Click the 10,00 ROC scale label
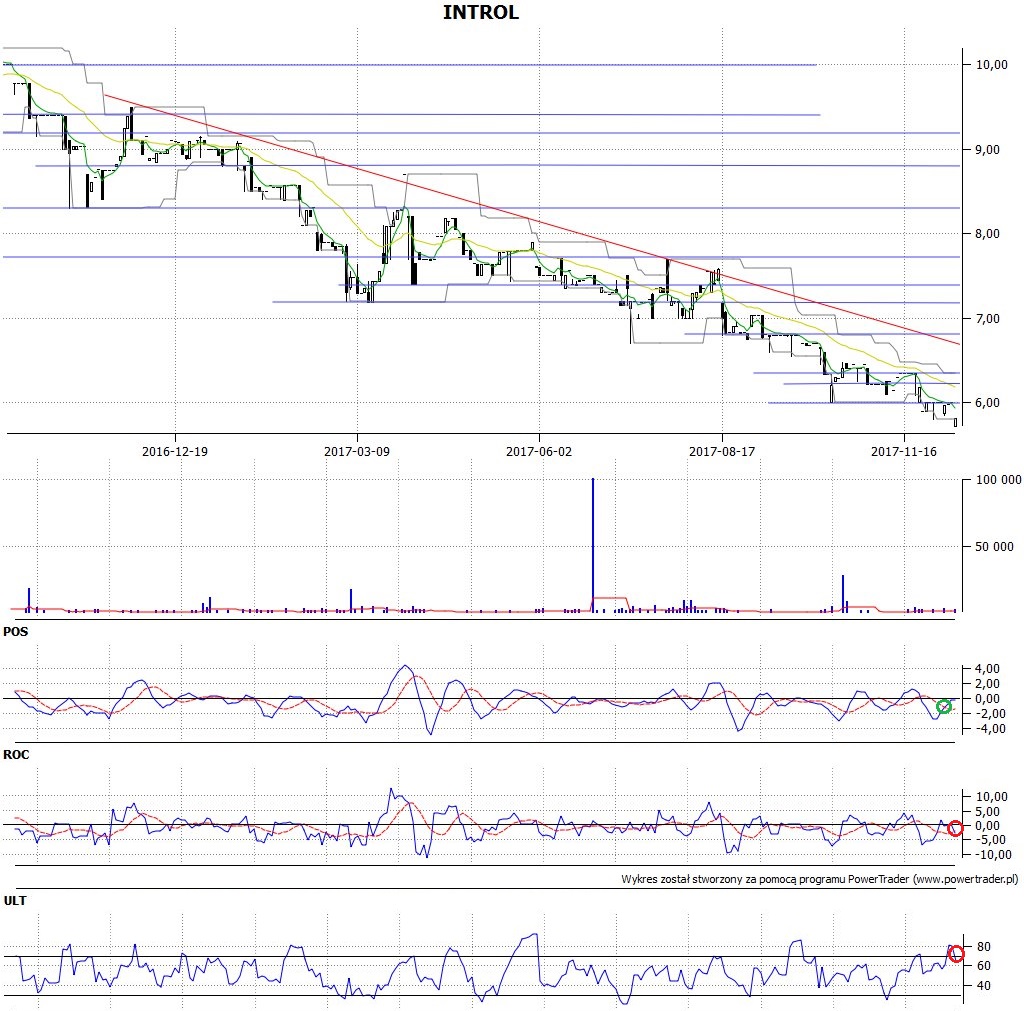This screenshot has width=1024, height=1011. point(991,797)
